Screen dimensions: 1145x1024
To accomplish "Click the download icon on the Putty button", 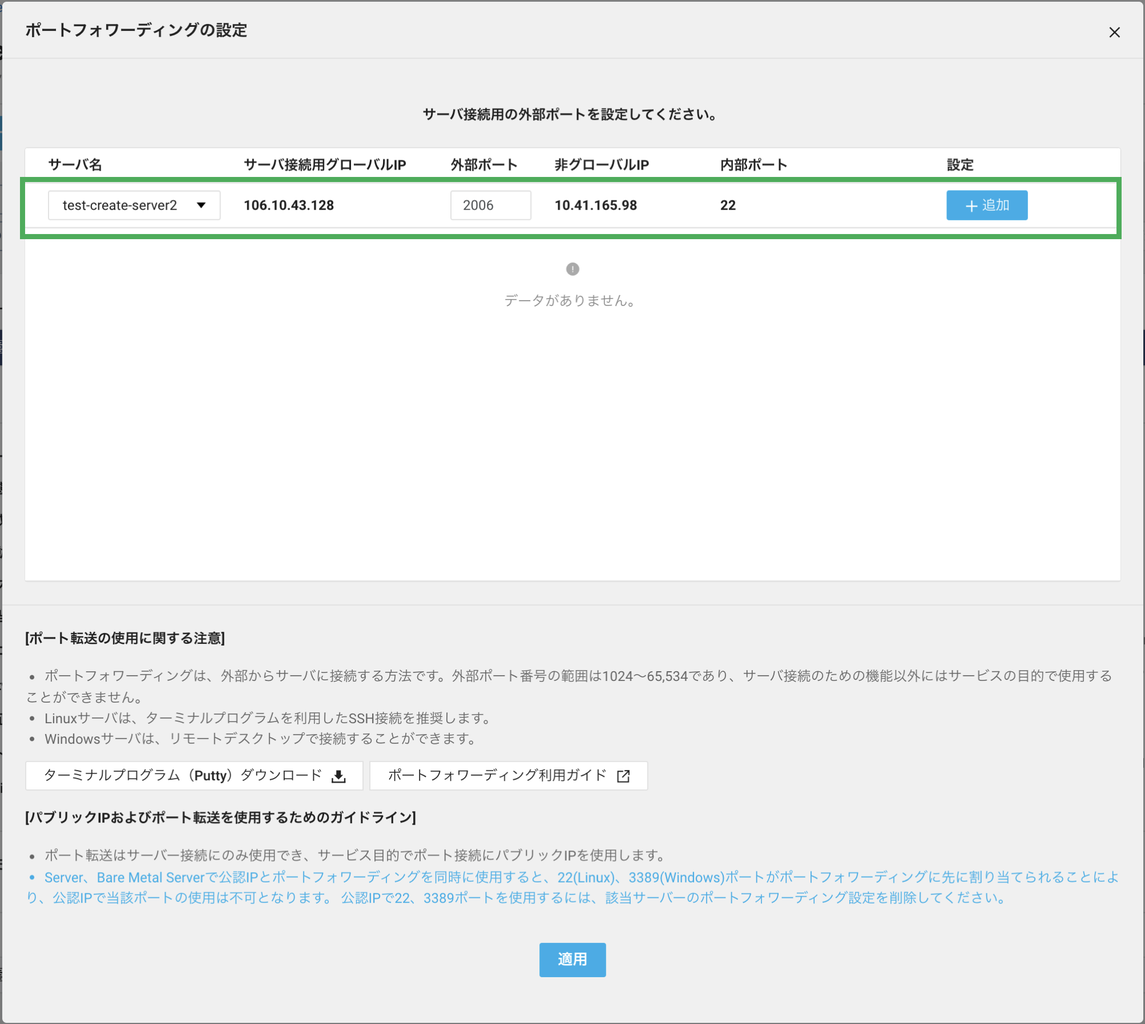I will pyautogui.click(x=336, y=775).
